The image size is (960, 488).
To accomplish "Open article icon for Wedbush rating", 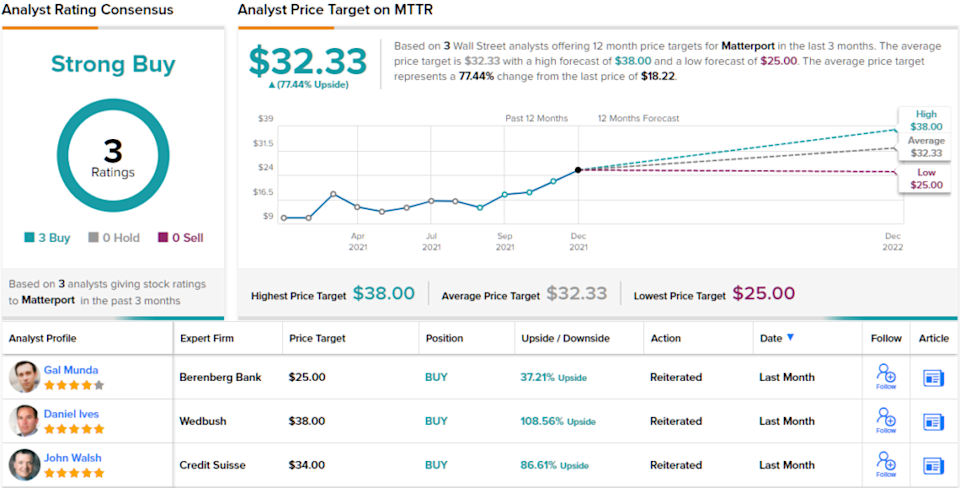I will tap(933, 421).
